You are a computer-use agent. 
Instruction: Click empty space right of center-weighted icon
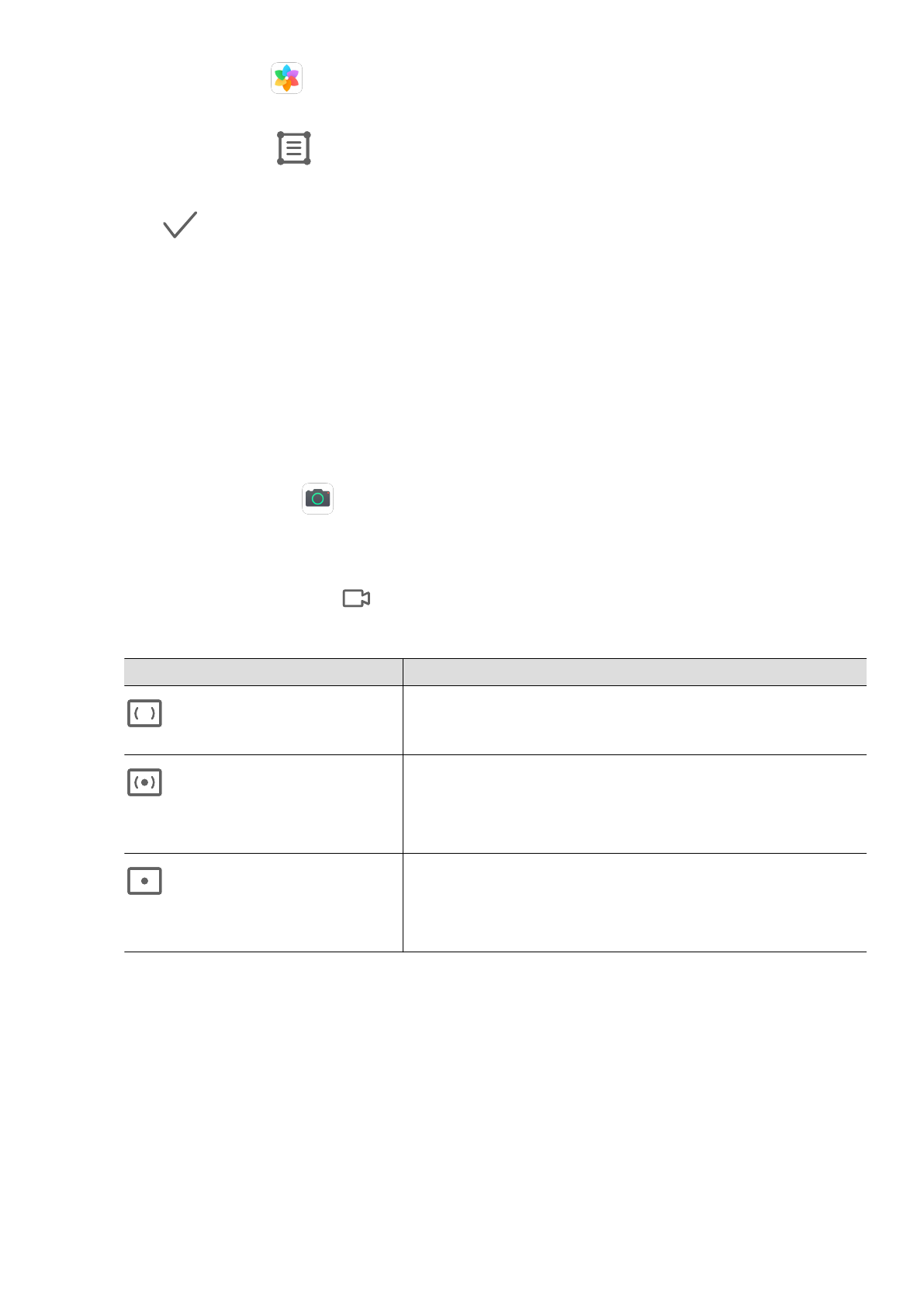(279, 804)
